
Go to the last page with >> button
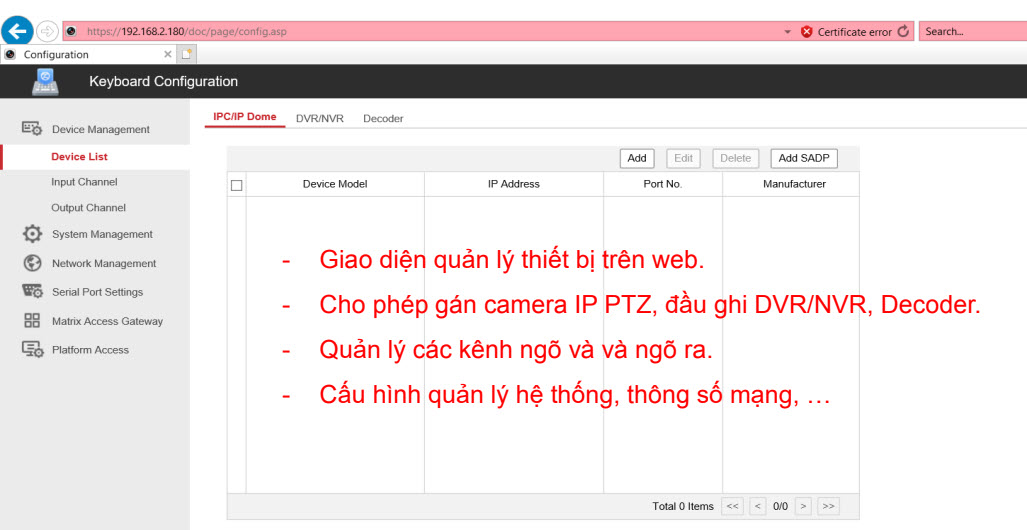(828, 506)
